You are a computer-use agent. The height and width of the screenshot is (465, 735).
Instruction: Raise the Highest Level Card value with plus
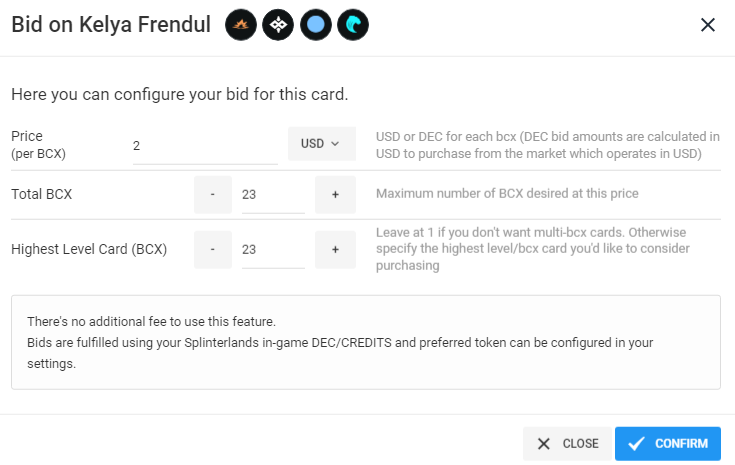pyautogui.click(x=335, y=249)
